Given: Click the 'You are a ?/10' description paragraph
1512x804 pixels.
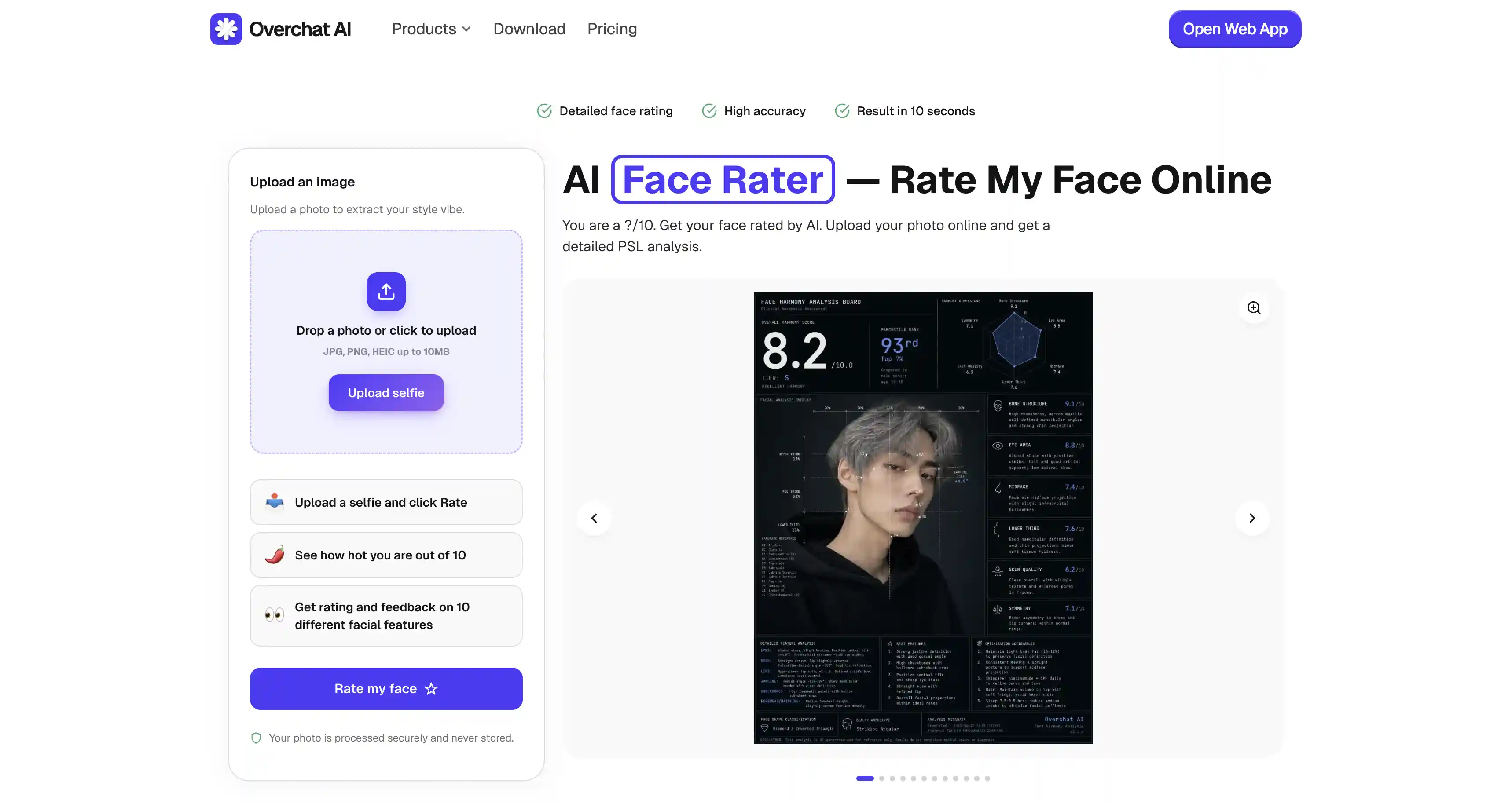Looking at the screenshot, I should click(x=806, y=235).
